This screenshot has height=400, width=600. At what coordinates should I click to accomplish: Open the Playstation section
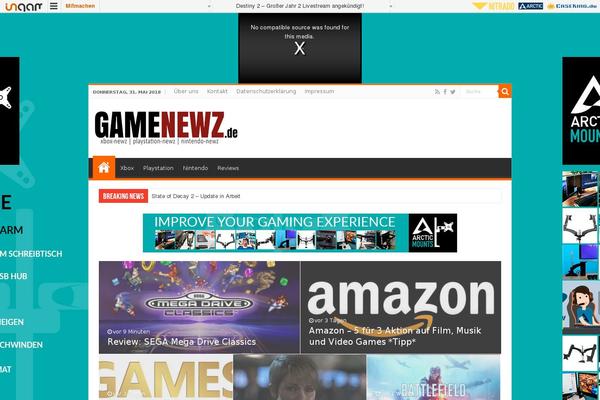pos(158,168)
